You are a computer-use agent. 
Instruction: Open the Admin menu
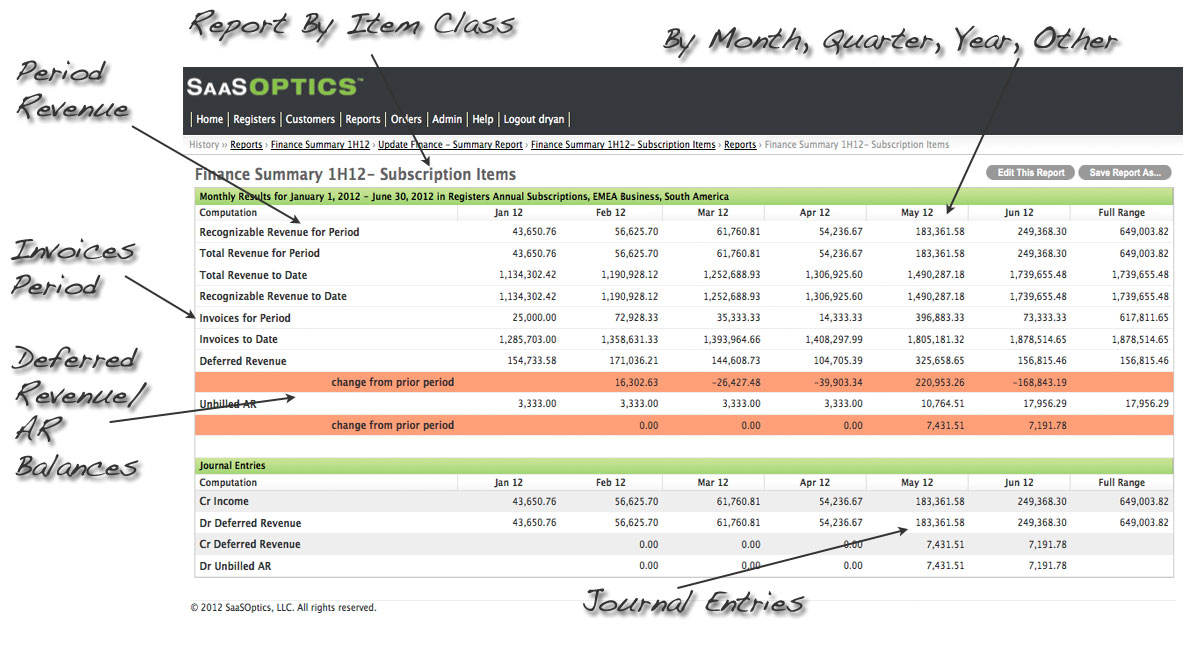click(447, 119)
